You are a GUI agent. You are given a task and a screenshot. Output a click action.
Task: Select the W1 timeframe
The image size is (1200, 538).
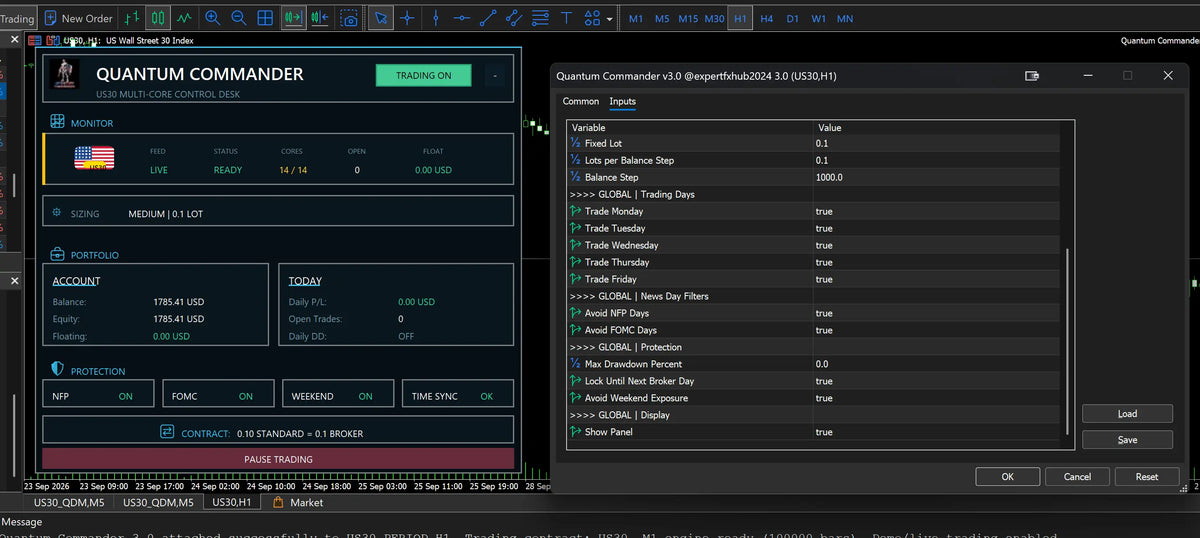click(x=818, y=18)
